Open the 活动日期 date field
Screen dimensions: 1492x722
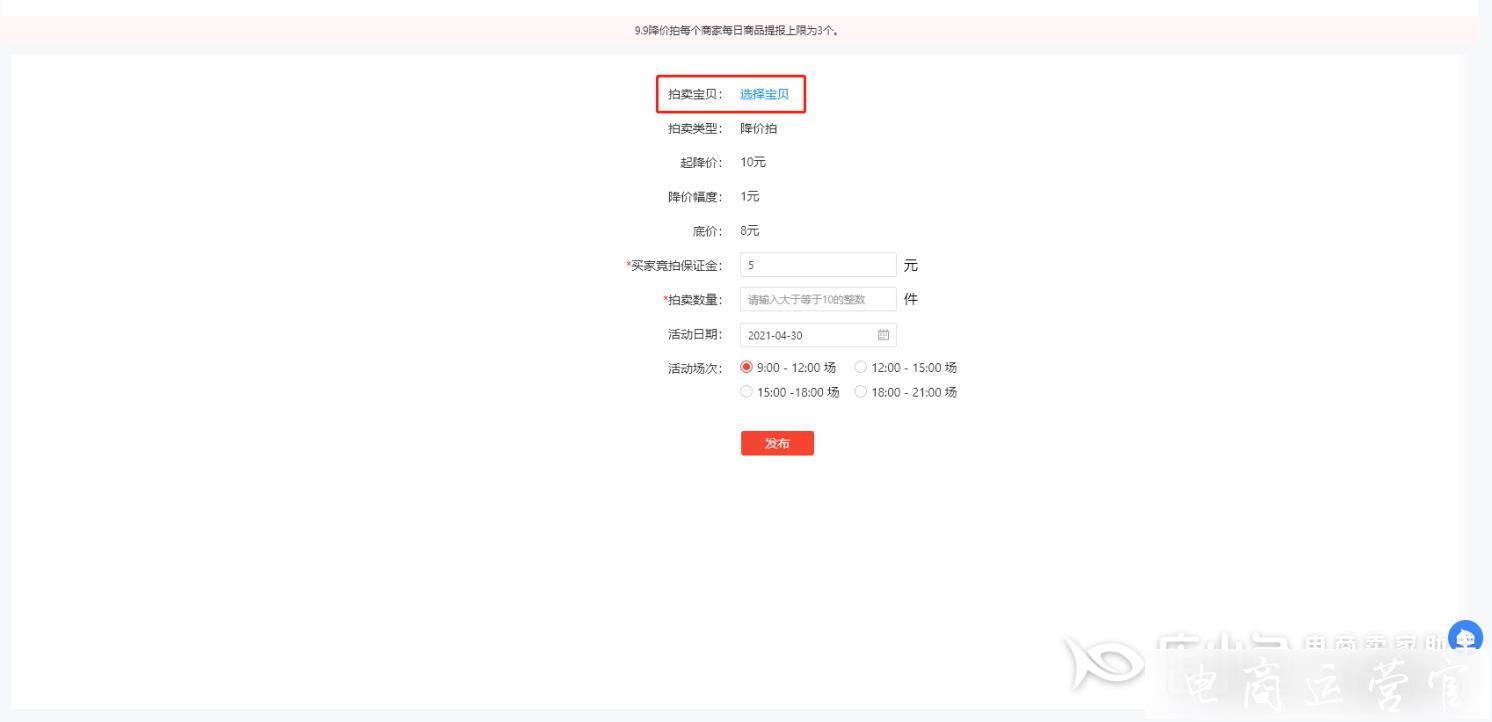(818, 334)
